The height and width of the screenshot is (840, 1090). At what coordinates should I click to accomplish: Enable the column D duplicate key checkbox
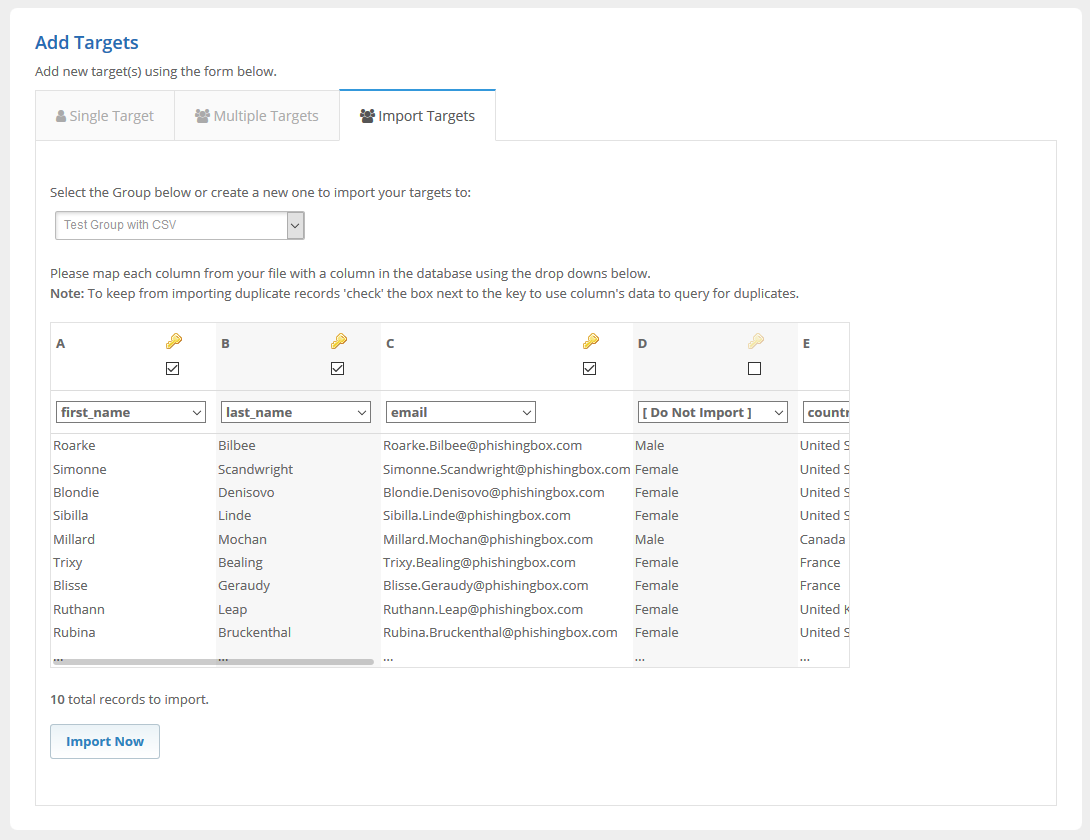pos(755,368)
